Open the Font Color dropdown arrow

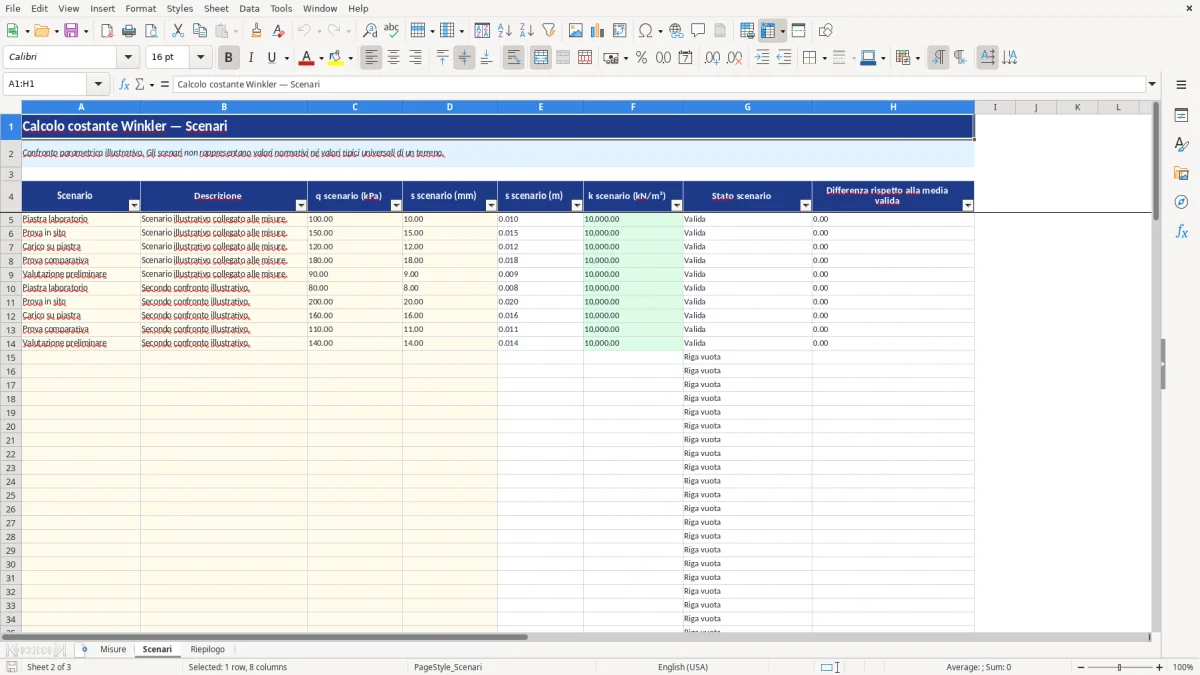(322, 58)
